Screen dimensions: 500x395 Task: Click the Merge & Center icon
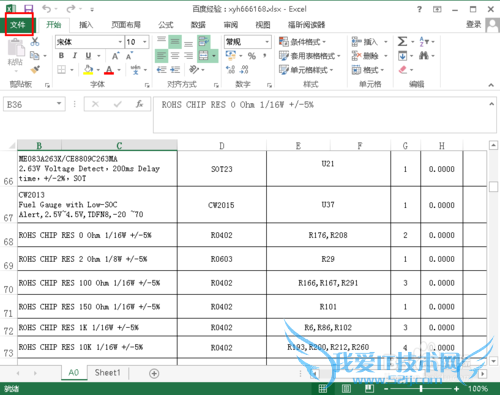pos(203,56)
